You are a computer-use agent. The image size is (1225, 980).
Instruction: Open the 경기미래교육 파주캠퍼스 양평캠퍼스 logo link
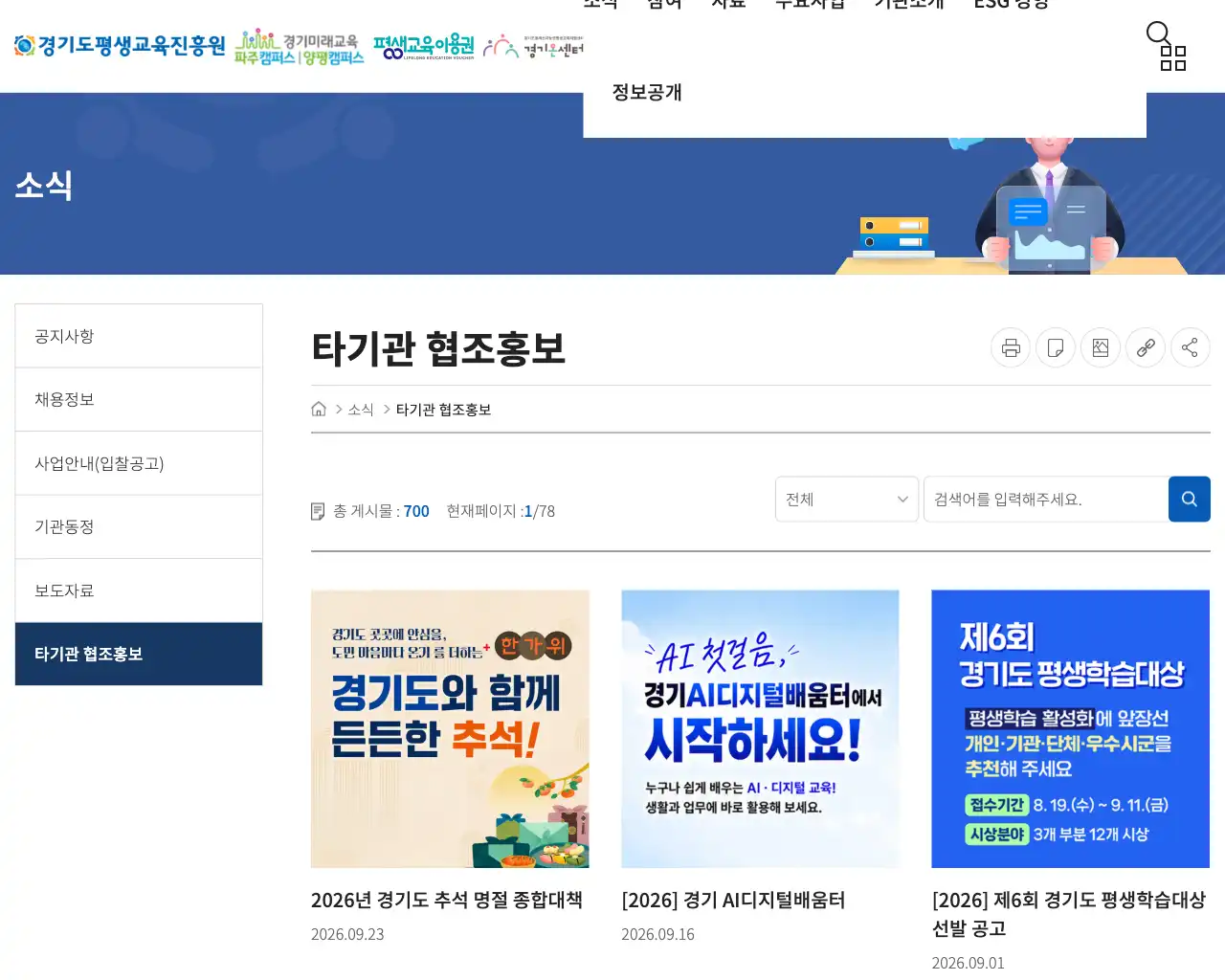coord(300,47)
